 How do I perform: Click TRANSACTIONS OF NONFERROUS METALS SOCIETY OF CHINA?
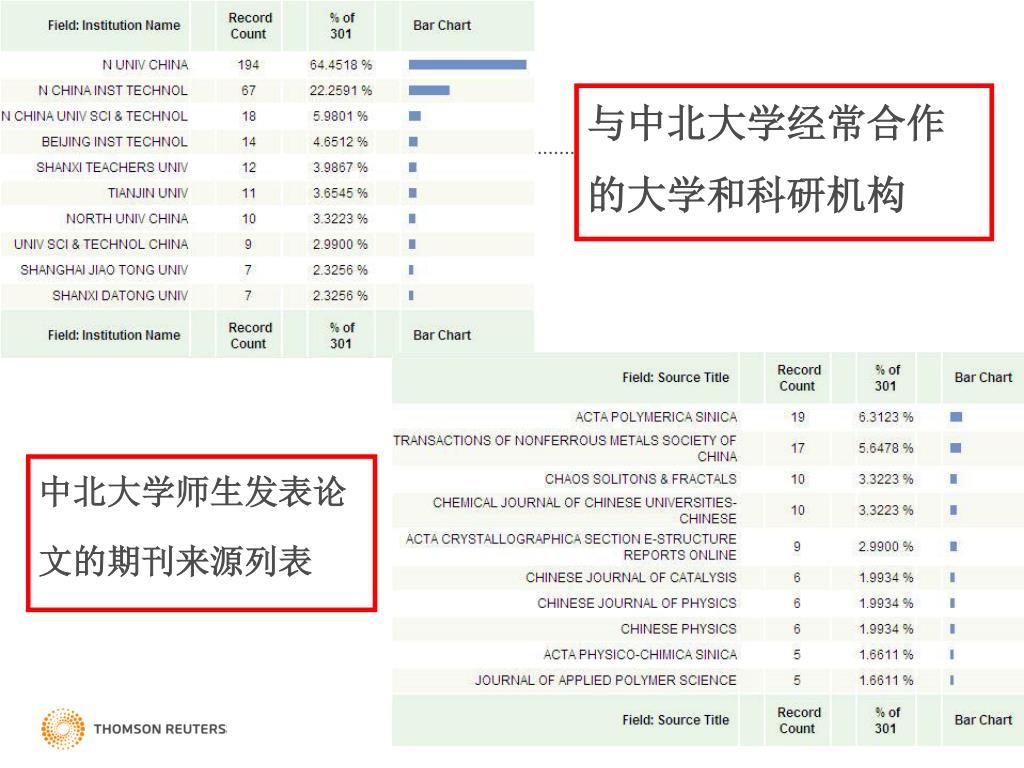point(565,448)
